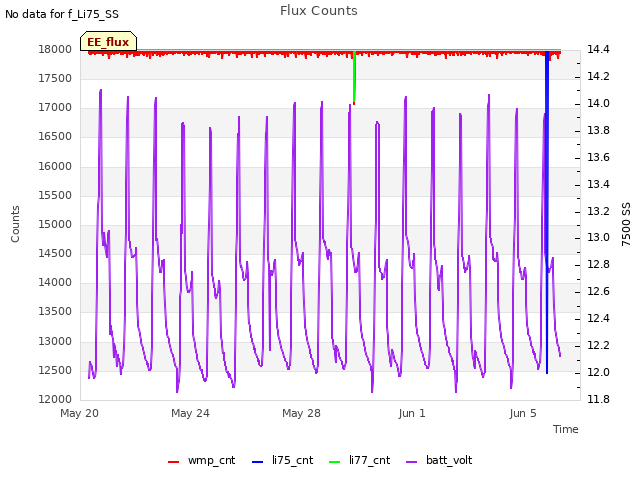This screenshot has height=480, width=640.
Task: Click the purple batt_volt legend swatch
Action: coord(412,462)
